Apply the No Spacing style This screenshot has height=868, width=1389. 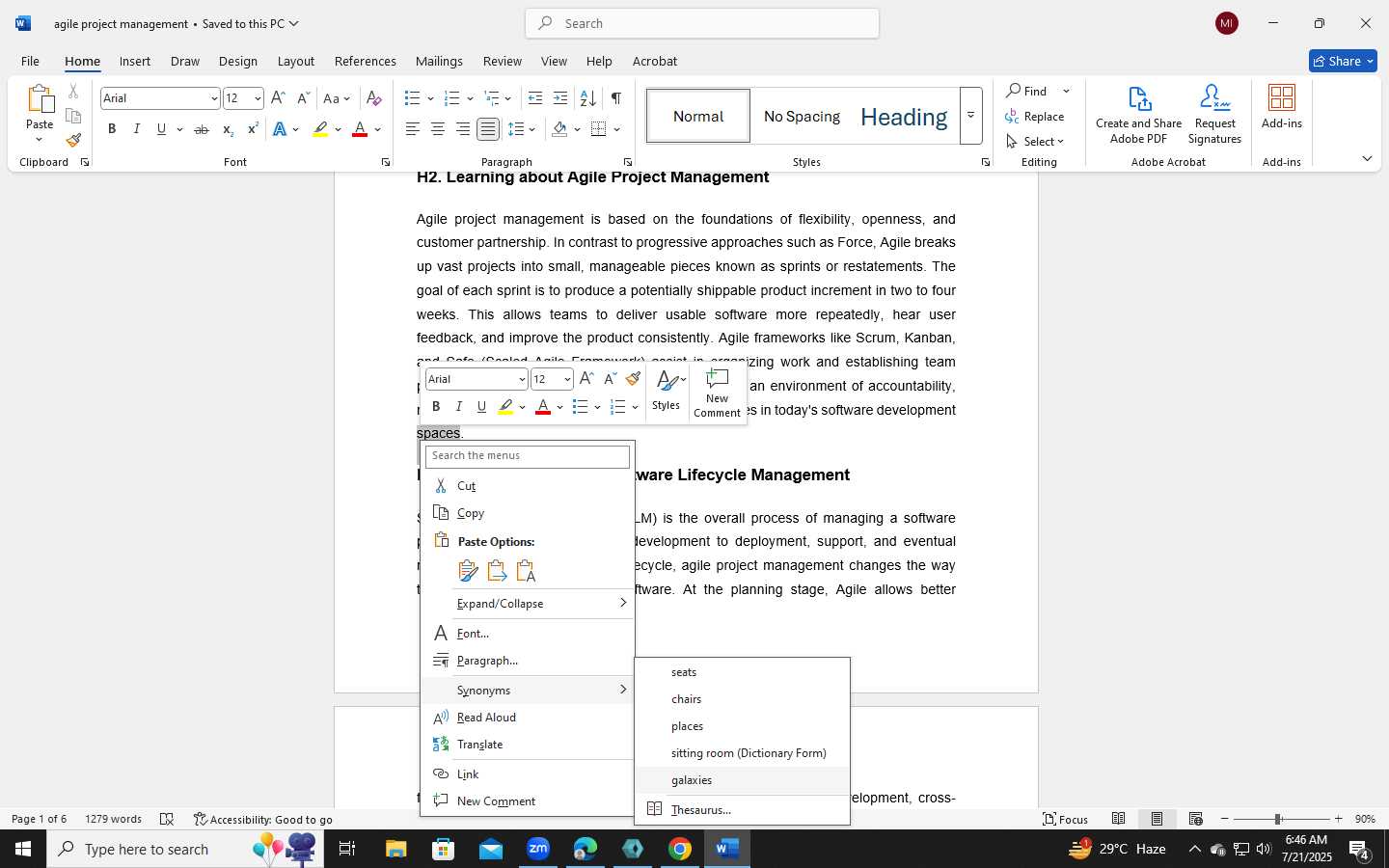click(802, 116)
